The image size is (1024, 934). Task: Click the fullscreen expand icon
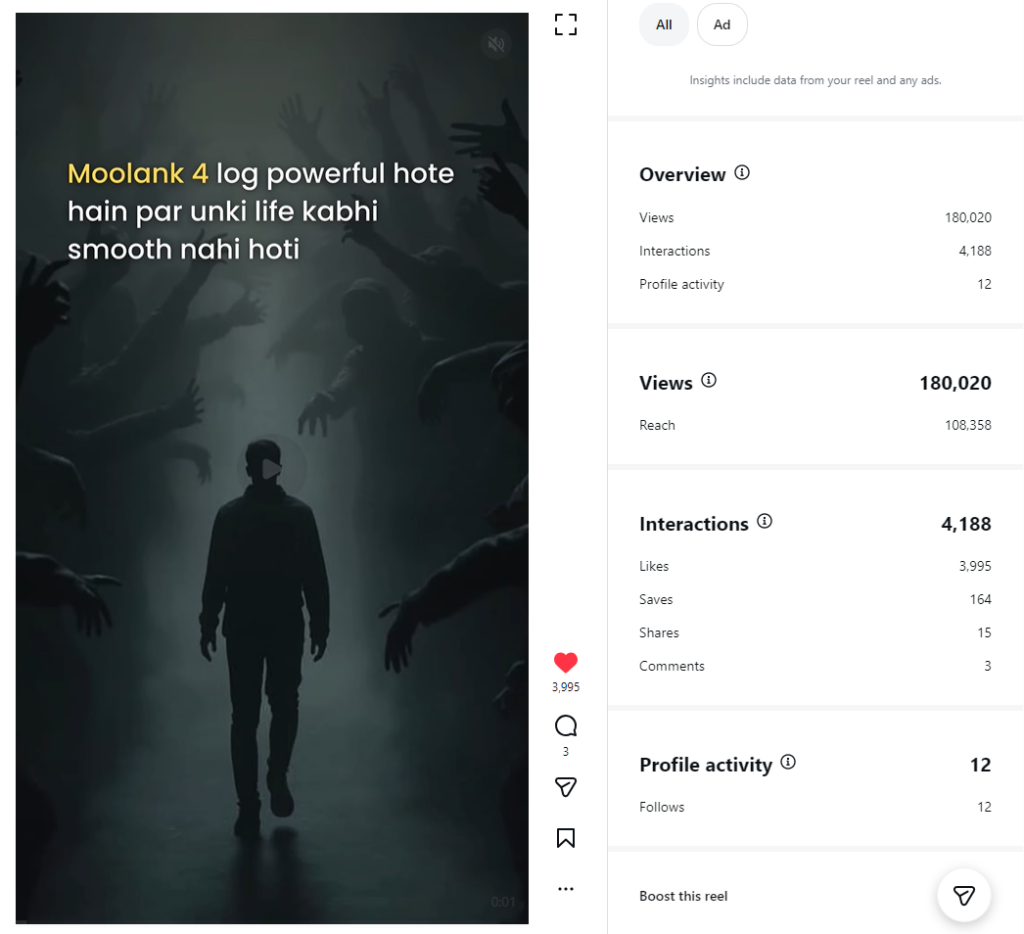[x=566, y=25]
